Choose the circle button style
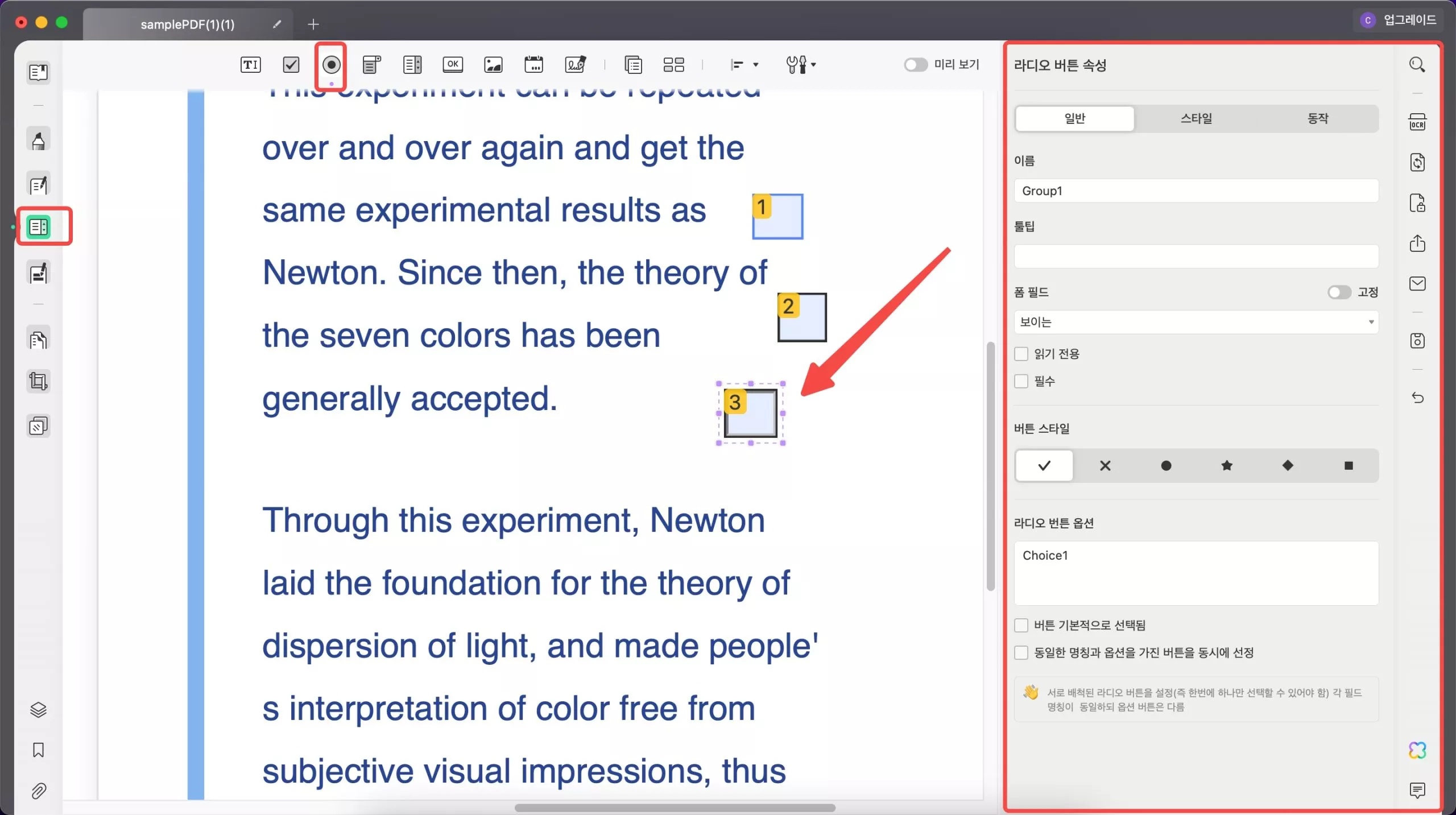 [1166, 466]
